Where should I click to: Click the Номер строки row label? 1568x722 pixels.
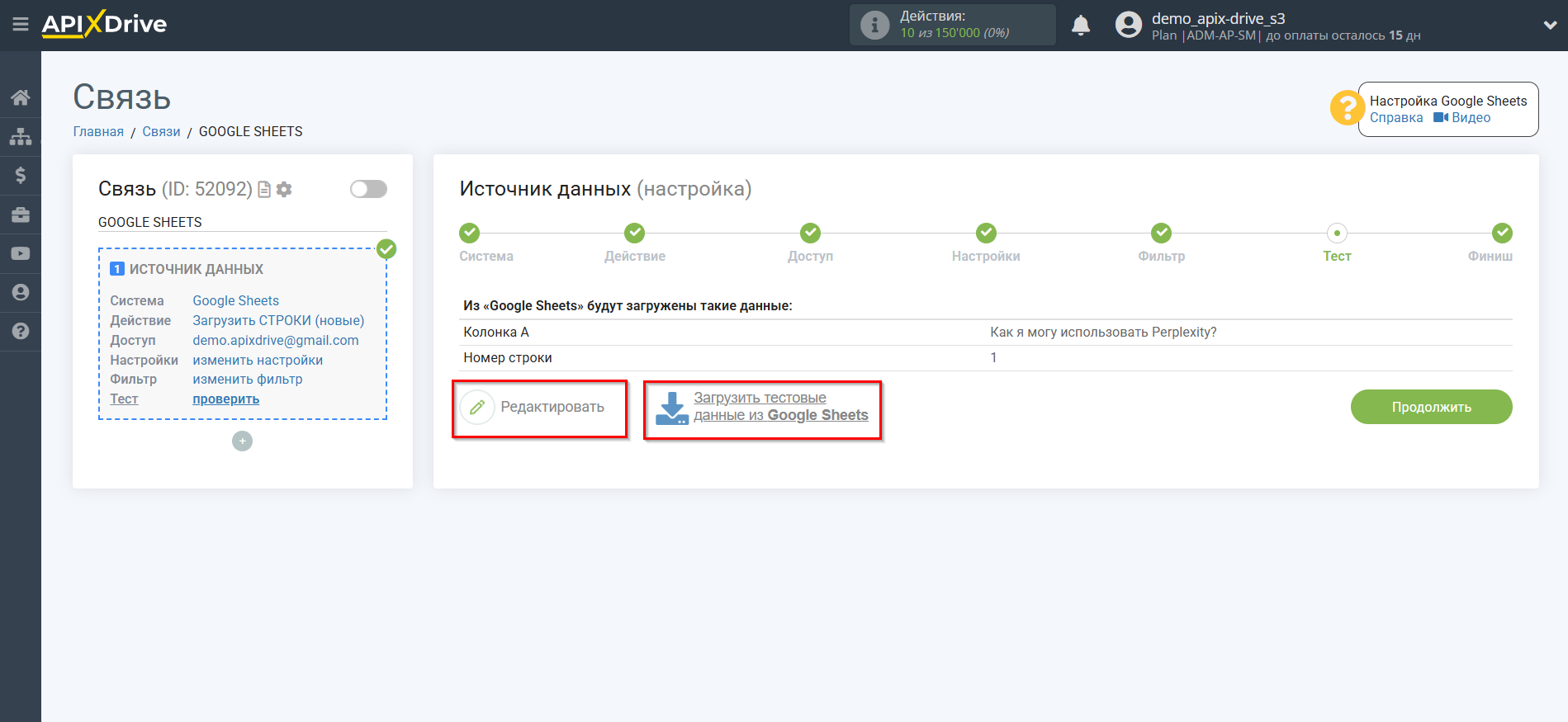tap(508, 358)
